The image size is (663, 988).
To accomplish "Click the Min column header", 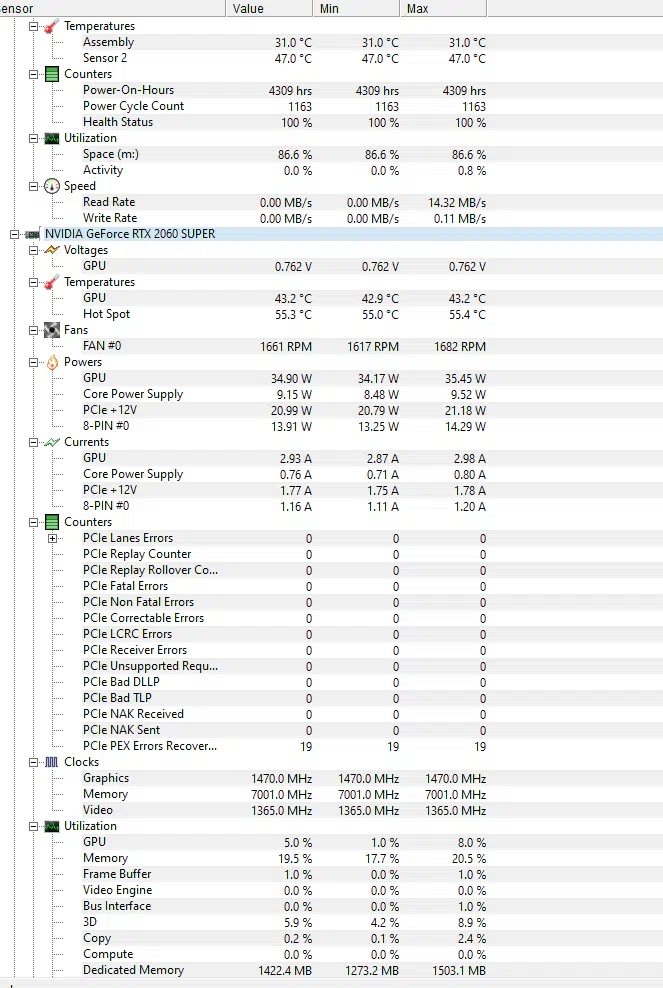I will pyautogui.click(x=356, y=8).
